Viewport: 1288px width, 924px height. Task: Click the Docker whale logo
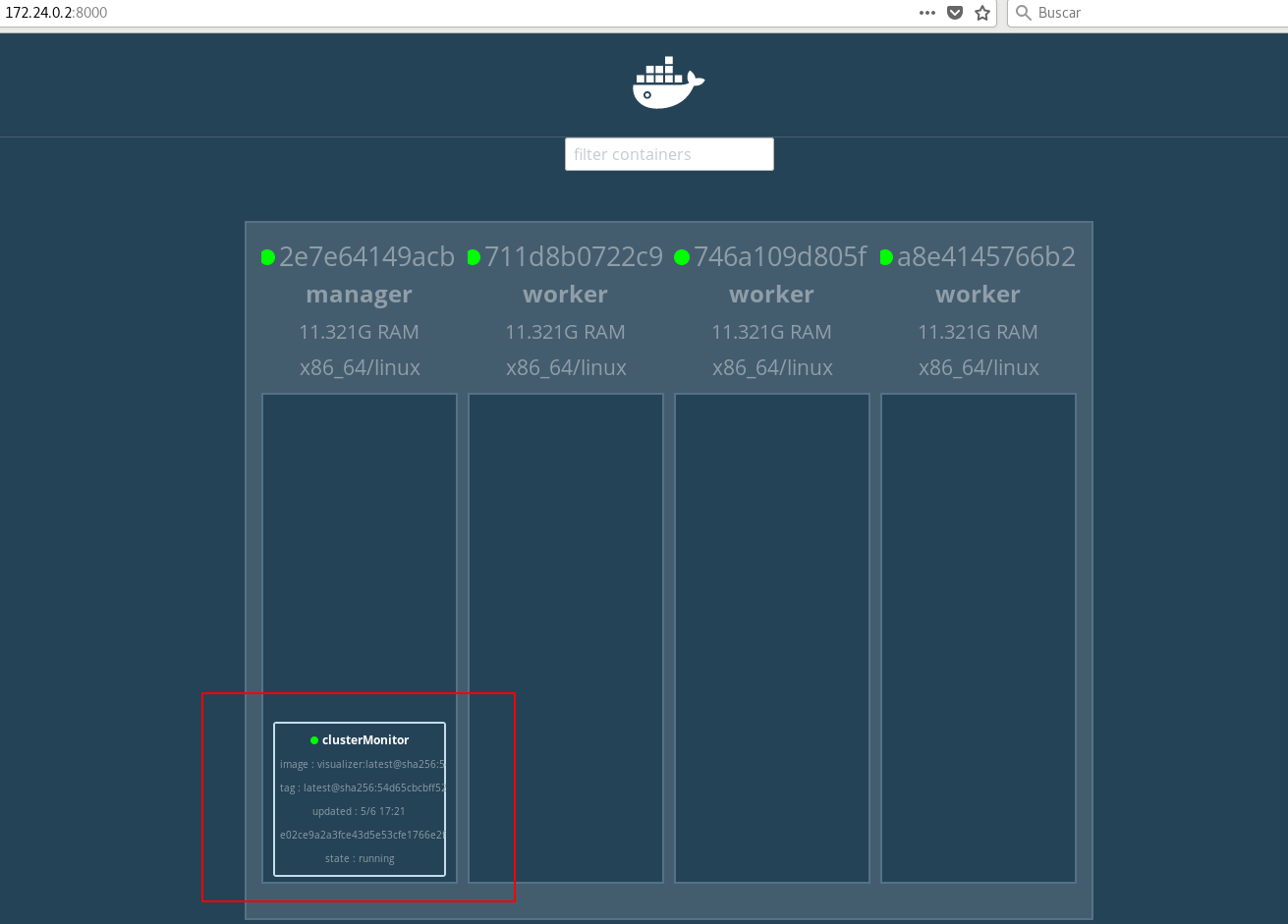(x=668, y=82)
